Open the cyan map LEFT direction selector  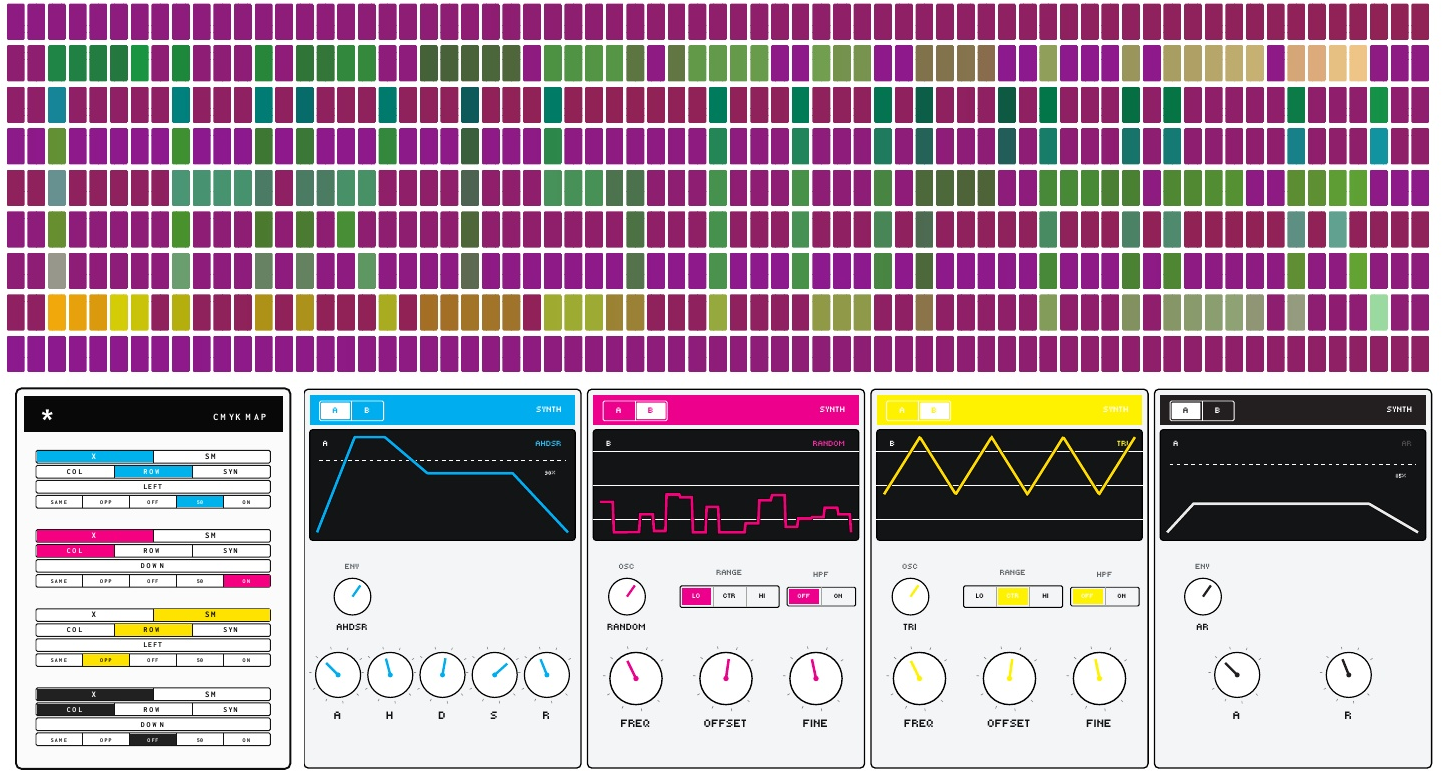(153, 487)
